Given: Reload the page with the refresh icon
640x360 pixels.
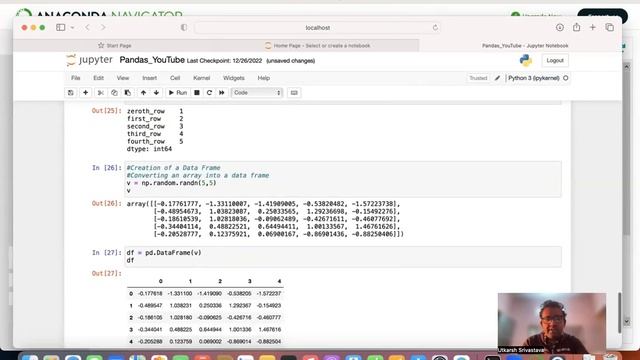Looking at the screenshot, I should (x=435, y=28).
